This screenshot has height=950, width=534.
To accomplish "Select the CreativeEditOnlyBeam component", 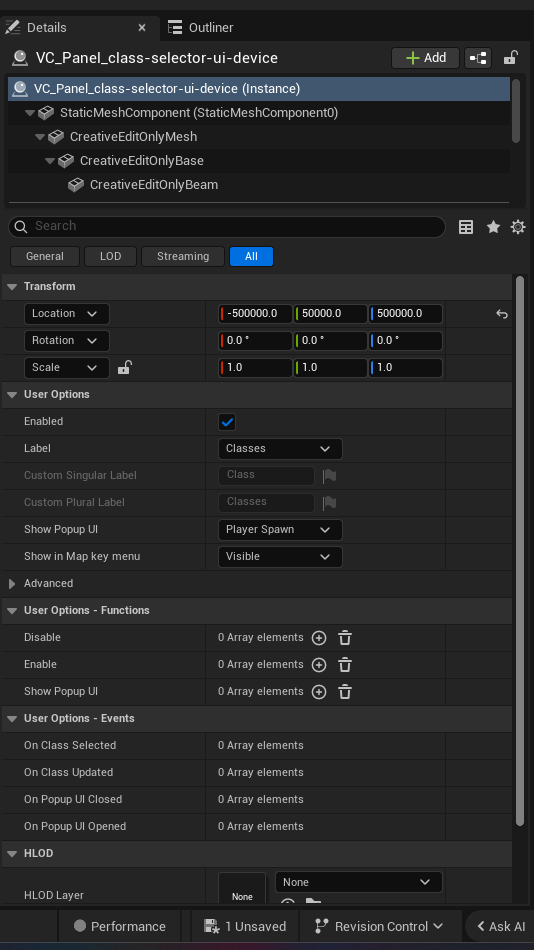I will 154,185.
